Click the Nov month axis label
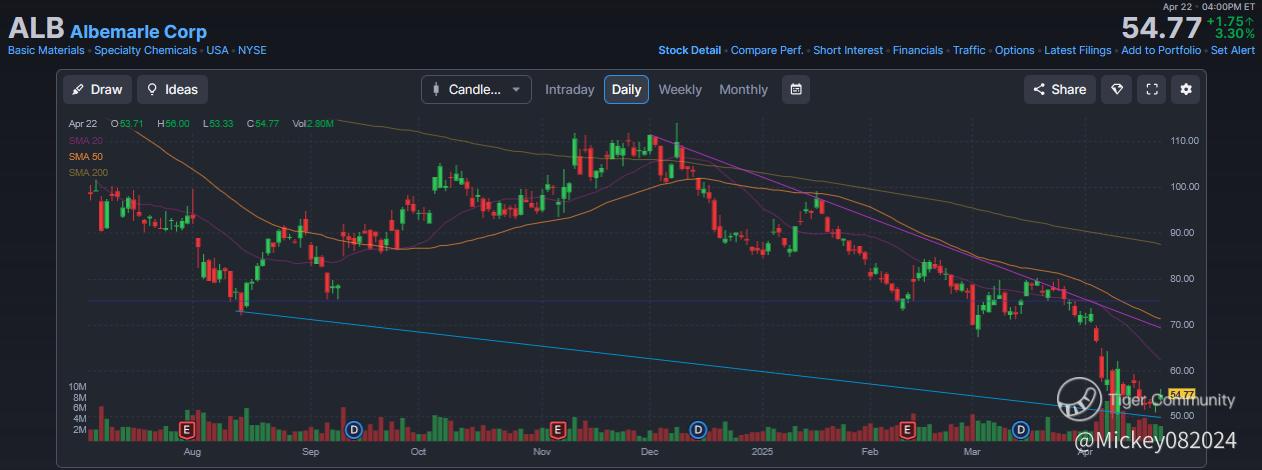The height and width of the screenshot is (470, 1262). coord(543,452)
